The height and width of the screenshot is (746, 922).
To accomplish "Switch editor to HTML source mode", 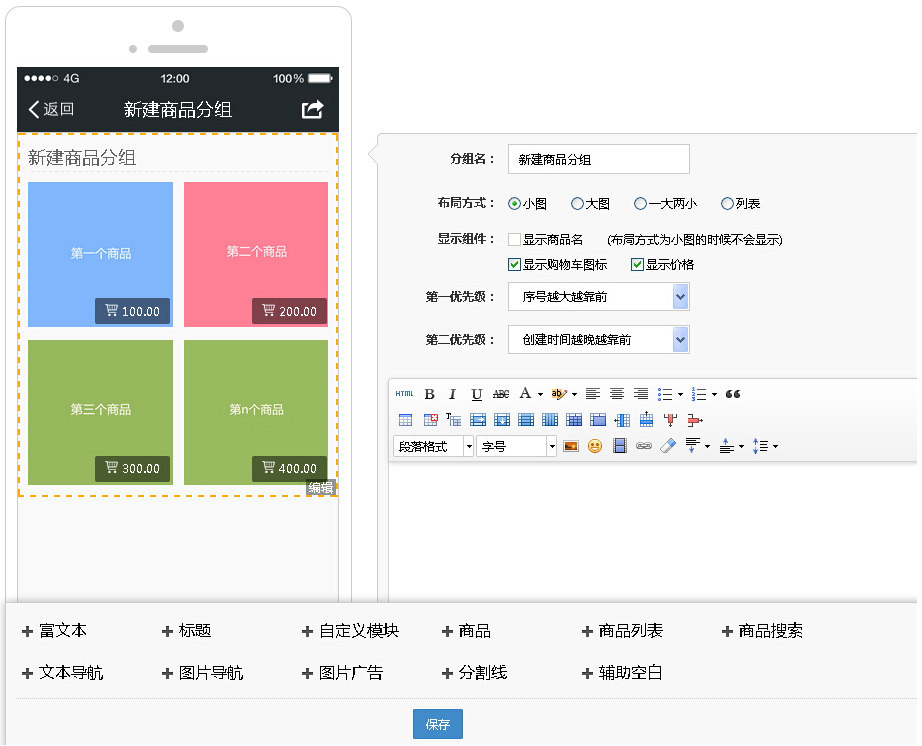I will click(404, 394).
